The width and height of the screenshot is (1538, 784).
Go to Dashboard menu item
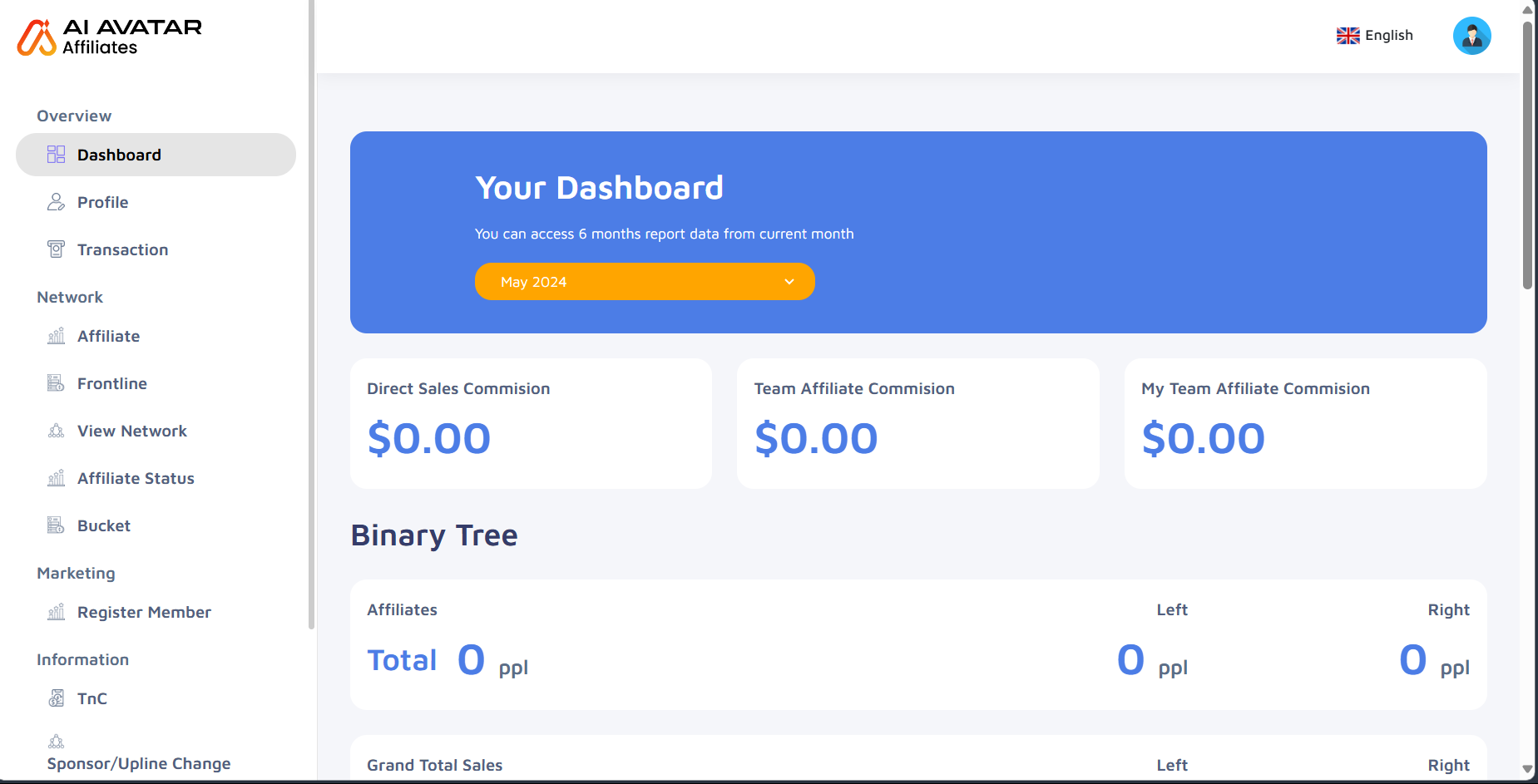156,155
